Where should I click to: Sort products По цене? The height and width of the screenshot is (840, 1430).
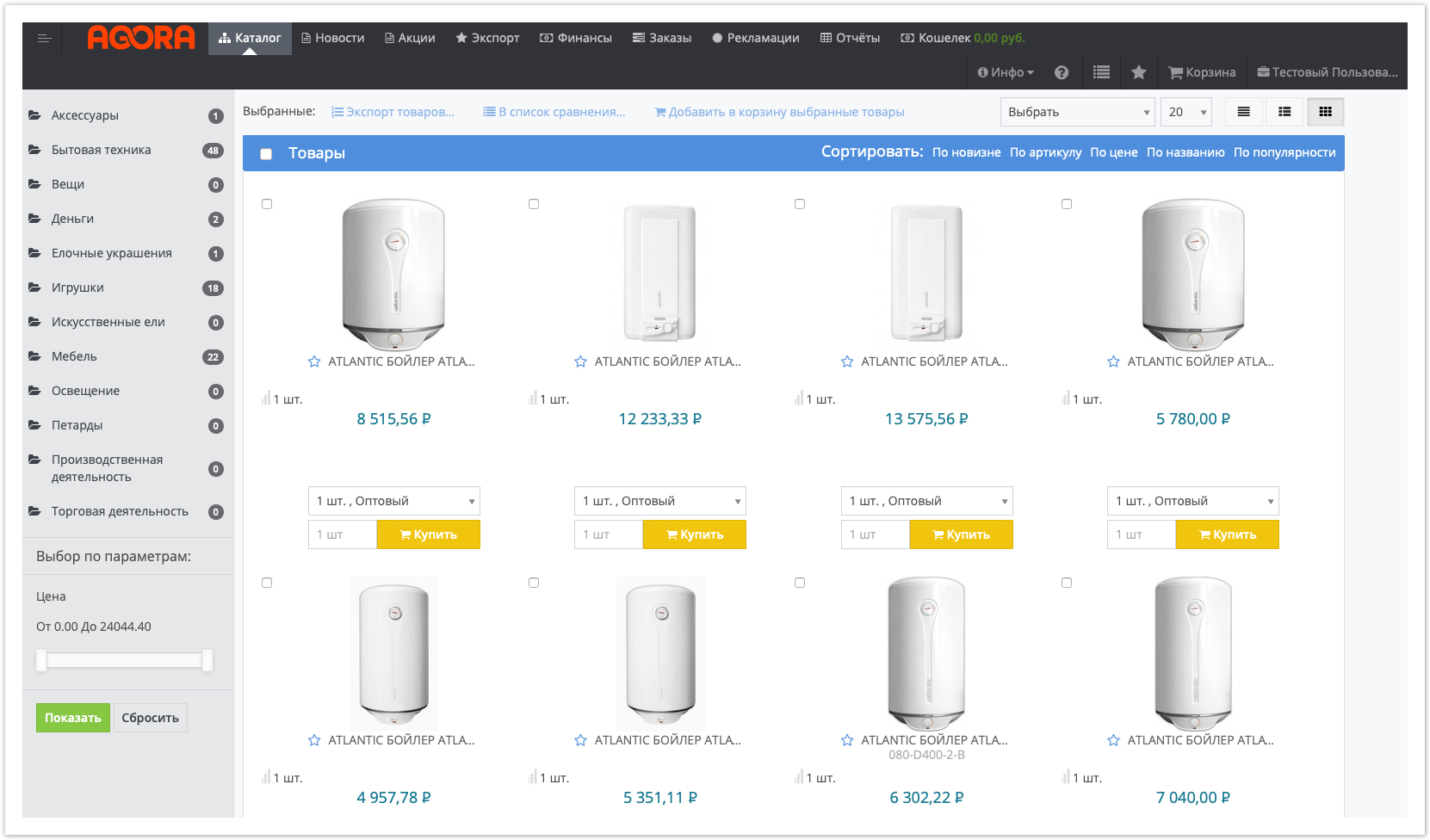point(1114,152)
